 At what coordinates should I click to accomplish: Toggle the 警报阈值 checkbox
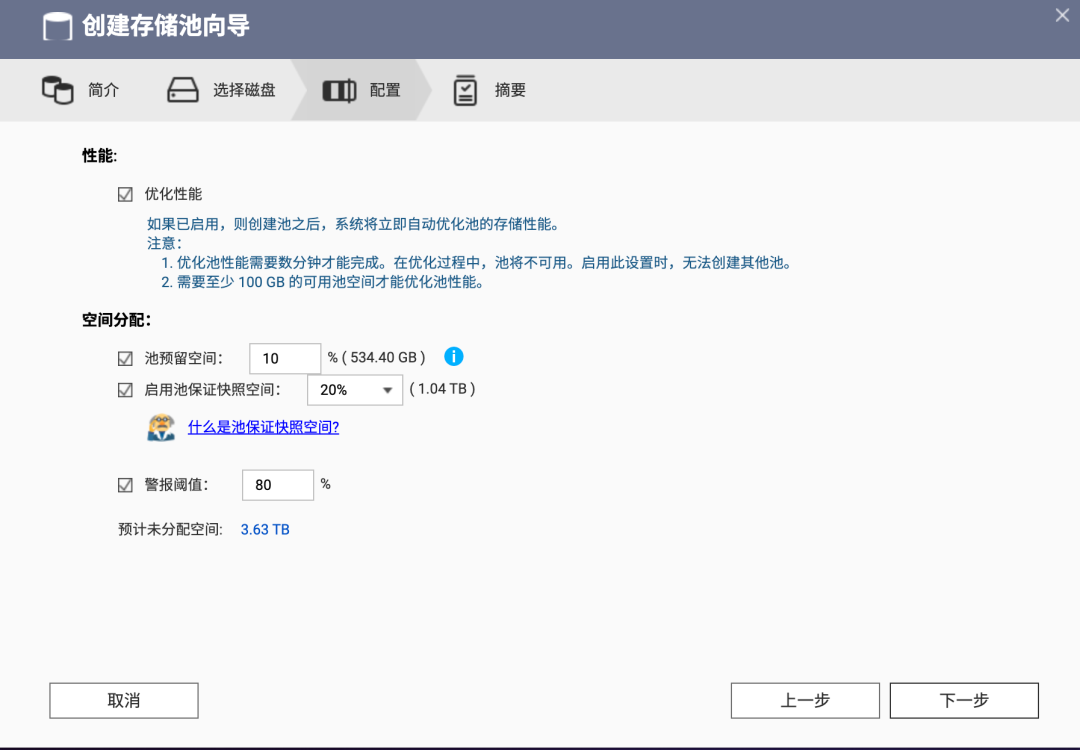pos(125,484)
